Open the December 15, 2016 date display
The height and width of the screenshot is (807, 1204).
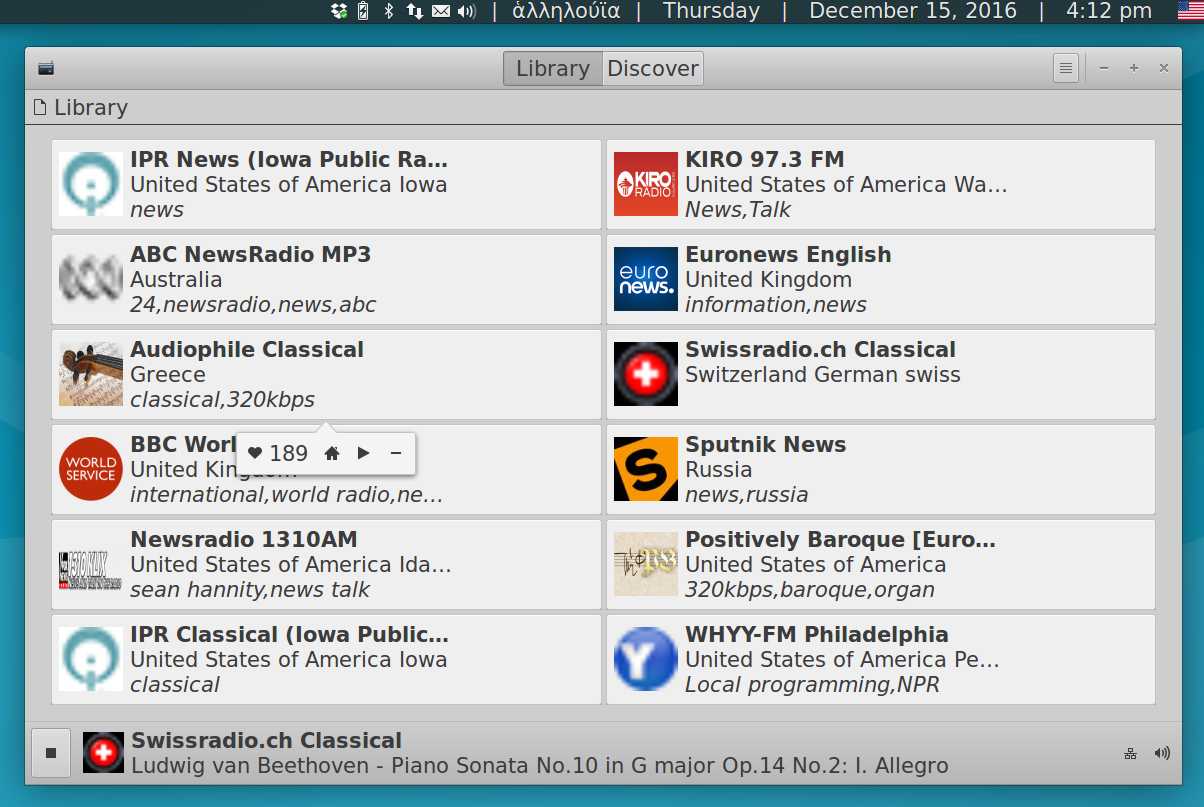tap(913, 11)
